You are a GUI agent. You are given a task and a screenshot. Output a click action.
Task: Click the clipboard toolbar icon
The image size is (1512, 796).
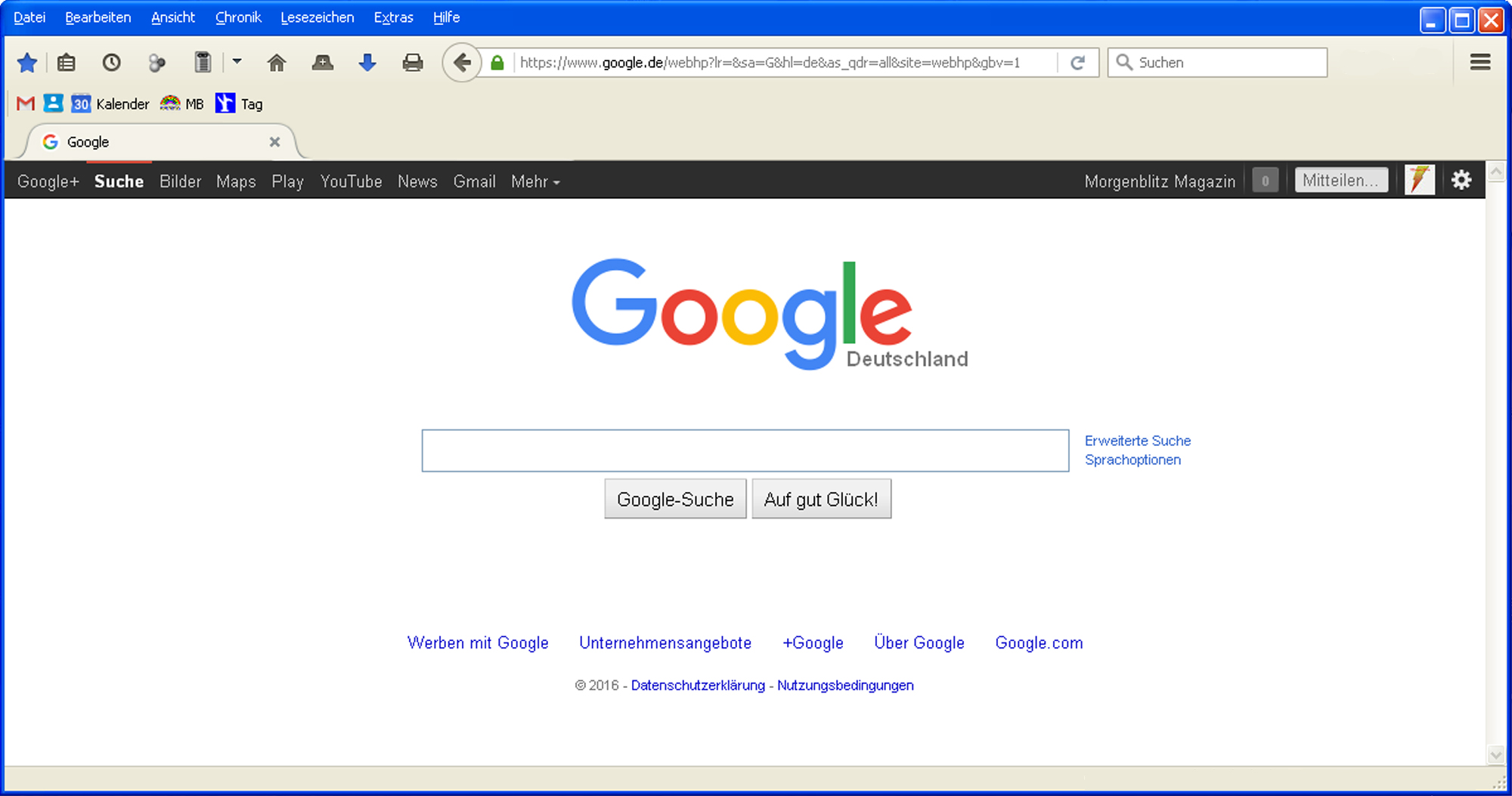click(202, 62)
